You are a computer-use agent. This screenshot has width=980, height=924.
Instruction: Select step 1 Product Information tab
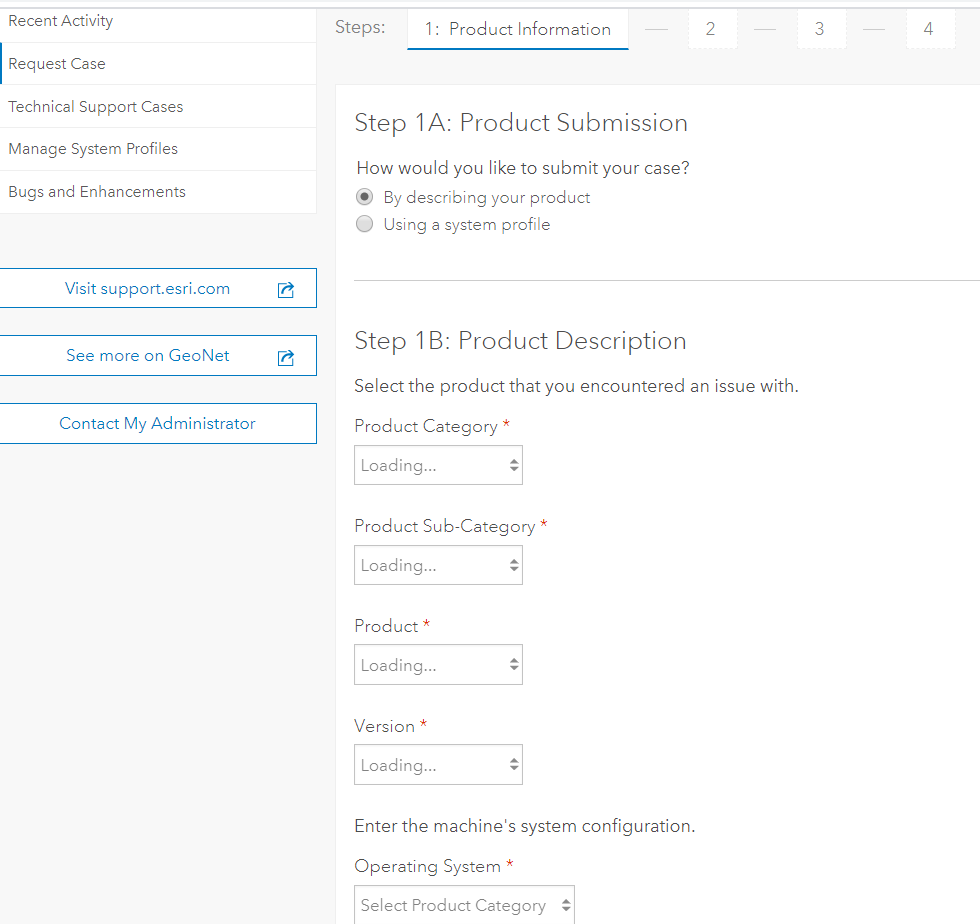tap(518, 29)
